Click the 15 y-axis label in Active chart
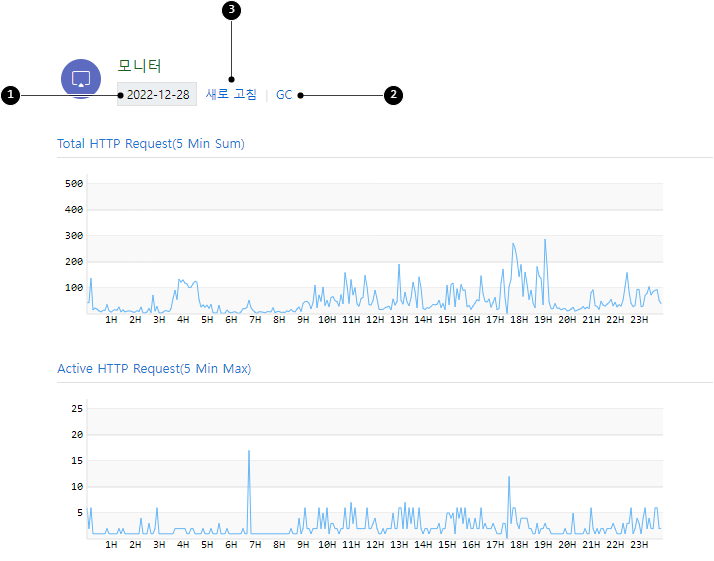The height and width of the screenshot is (561, 714). [77, 461]
